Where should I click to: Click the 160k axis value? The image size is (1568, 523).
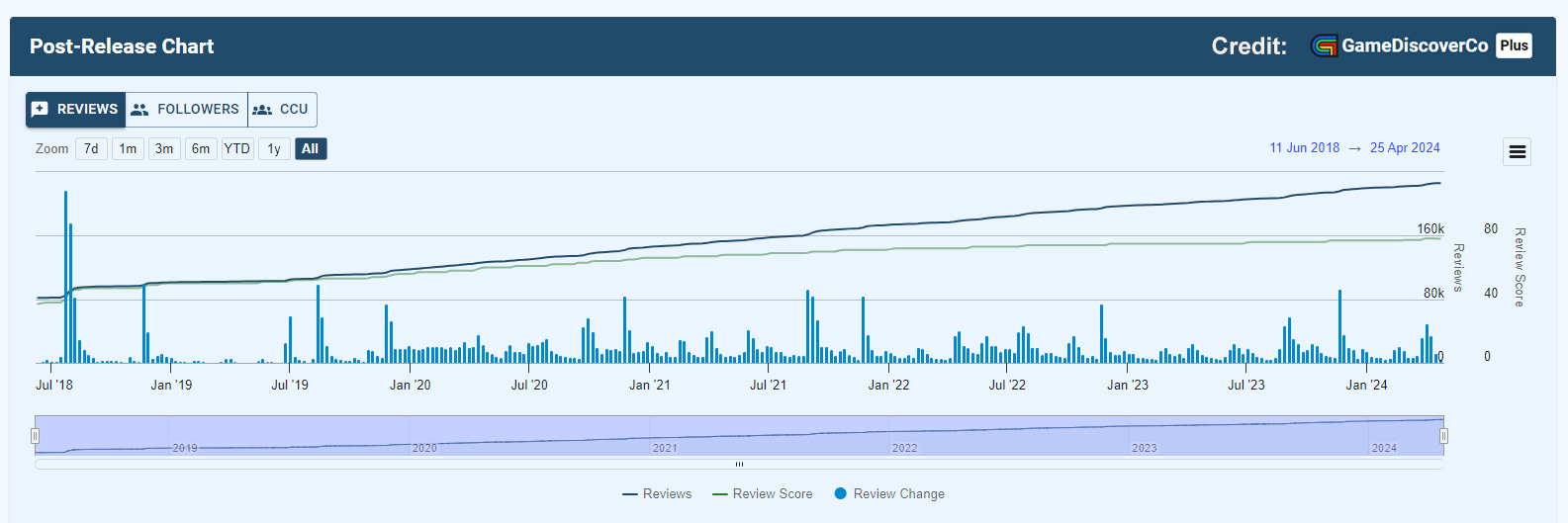pos(1430,229)
